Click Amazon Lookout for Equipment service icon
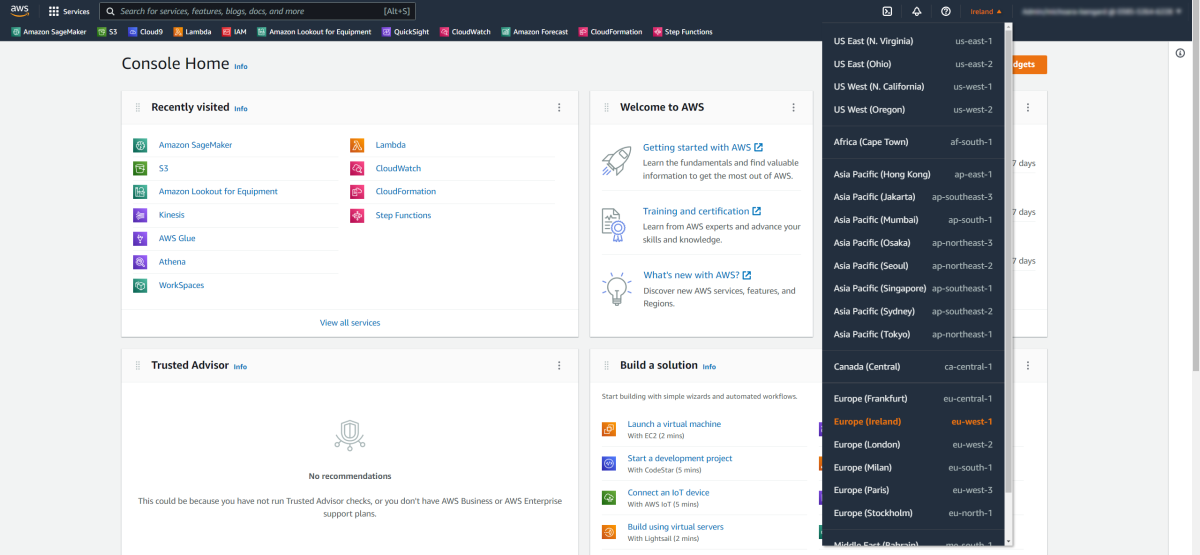1200x555 pixels. coord(140,191)
